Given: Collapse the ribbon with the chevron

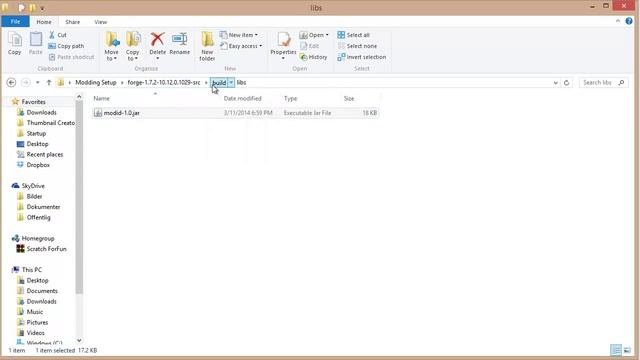Looking at the screenshot, I should coord(618,21).
